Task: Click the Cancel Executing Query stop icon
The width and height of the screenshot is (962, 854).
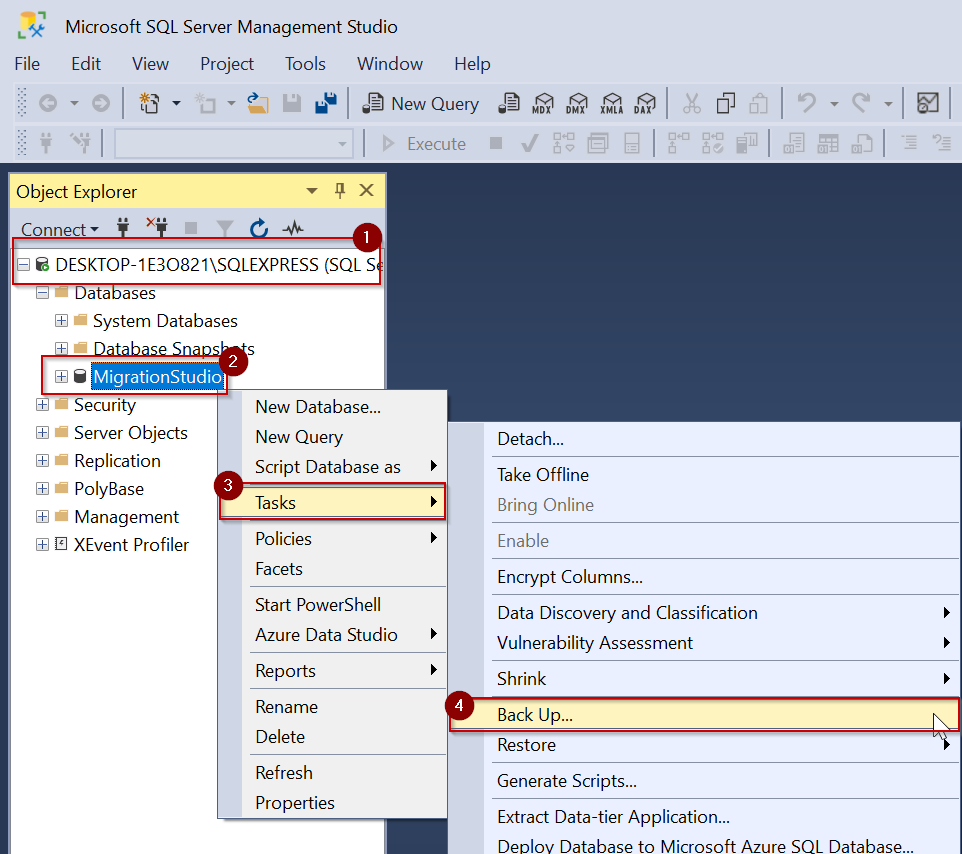Action: click(x=496, y=143)
